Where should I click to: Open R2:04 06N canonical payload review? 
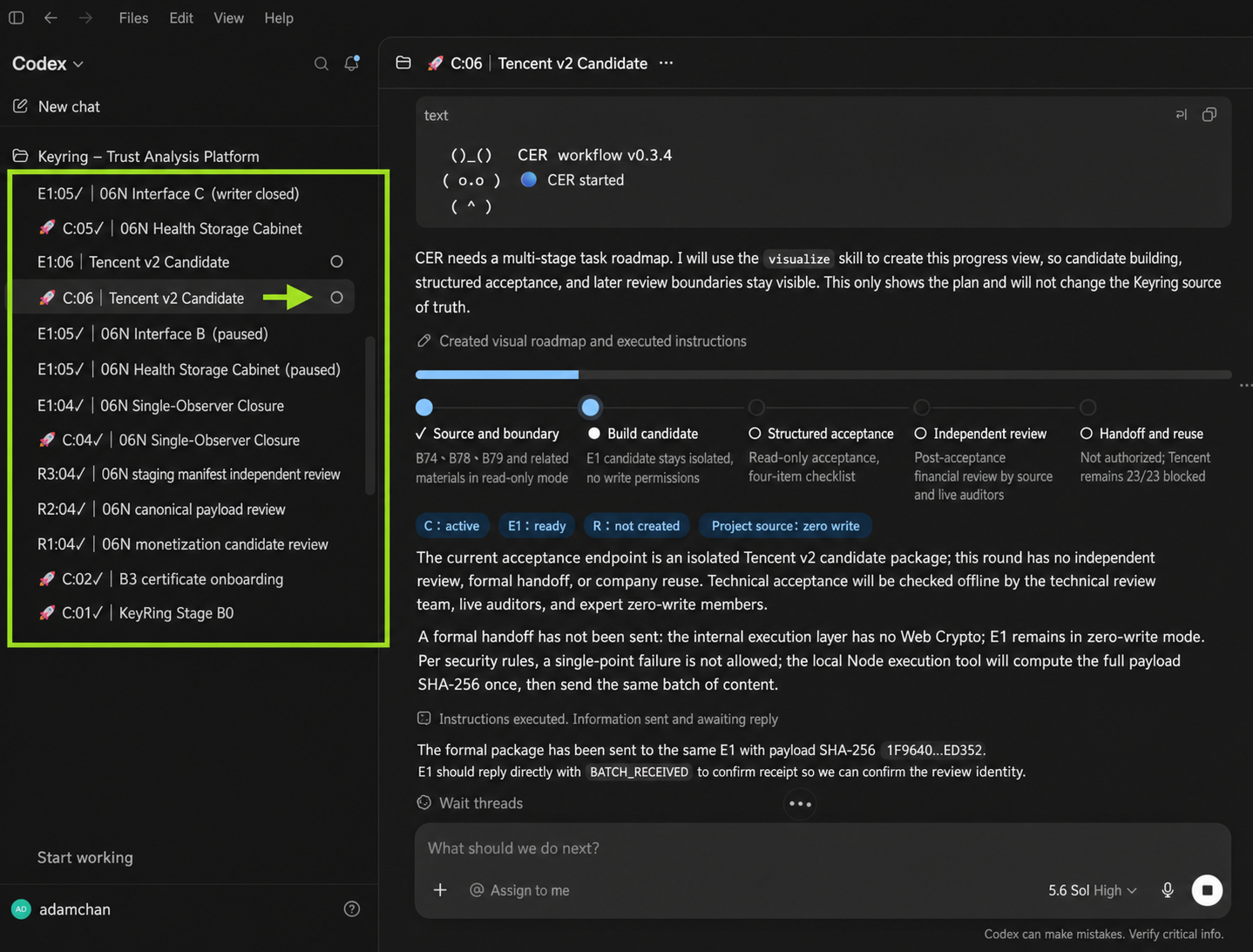tap(161, 509)
